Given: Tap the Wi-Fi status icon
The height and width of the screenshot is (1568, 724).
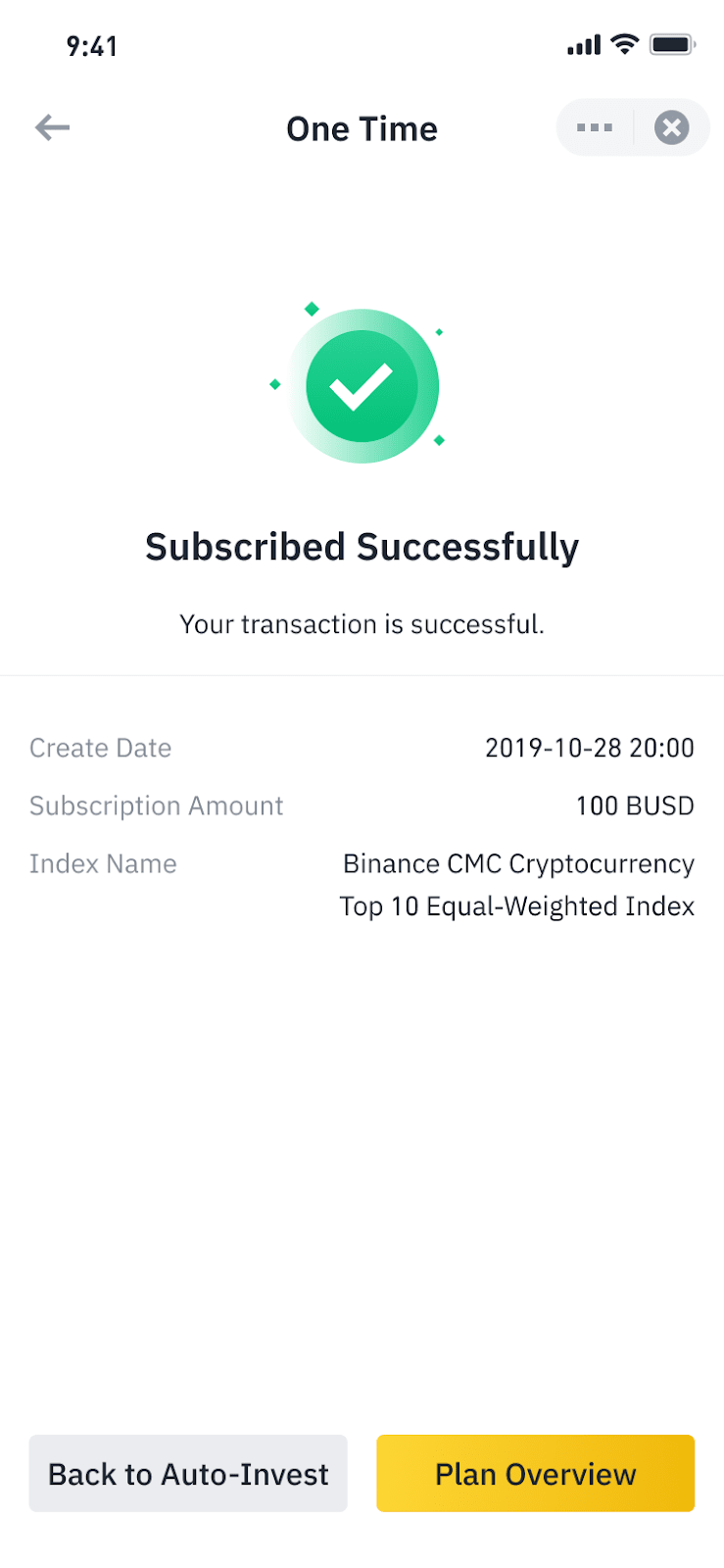Looking at the screenshot, I should [x=624, y=44].
